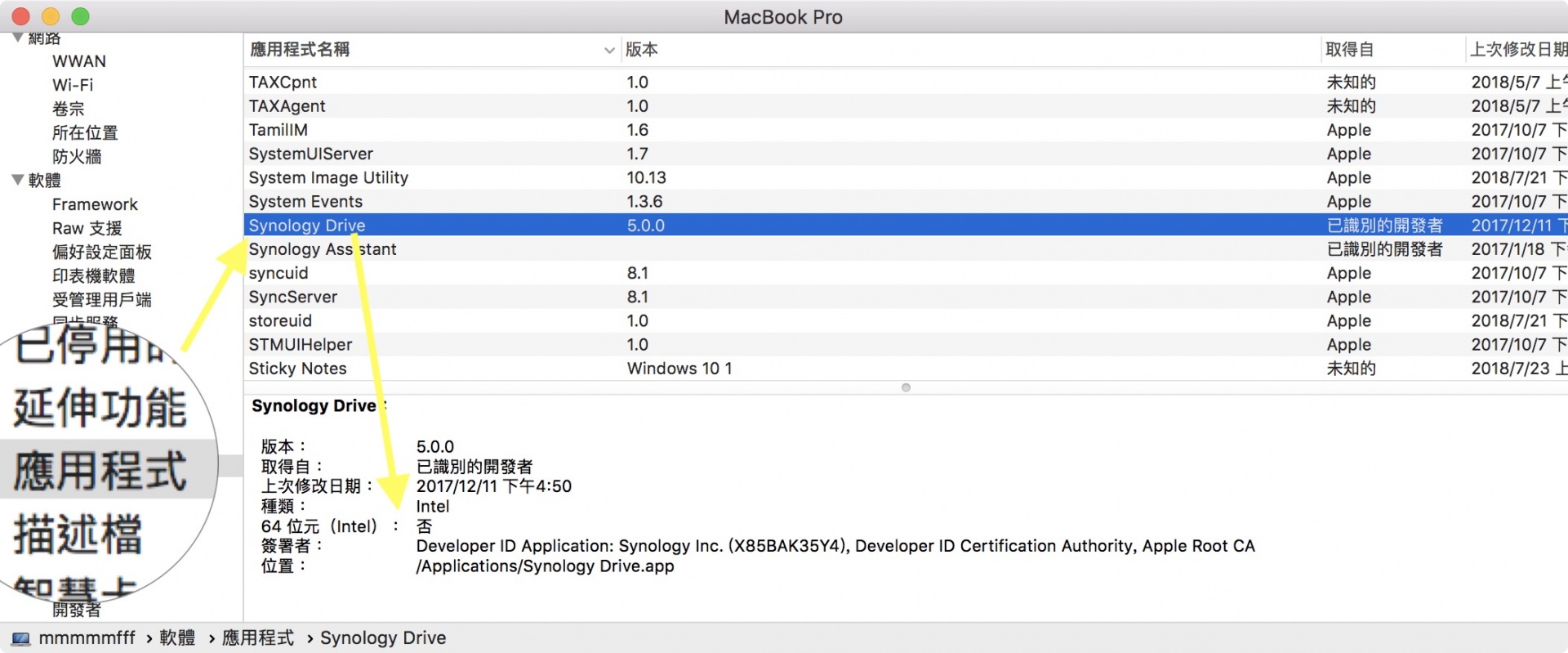This screenshot has height=653, width=1568.
Task: Select the TamilIM row
Action: click(x=906, y=129)
